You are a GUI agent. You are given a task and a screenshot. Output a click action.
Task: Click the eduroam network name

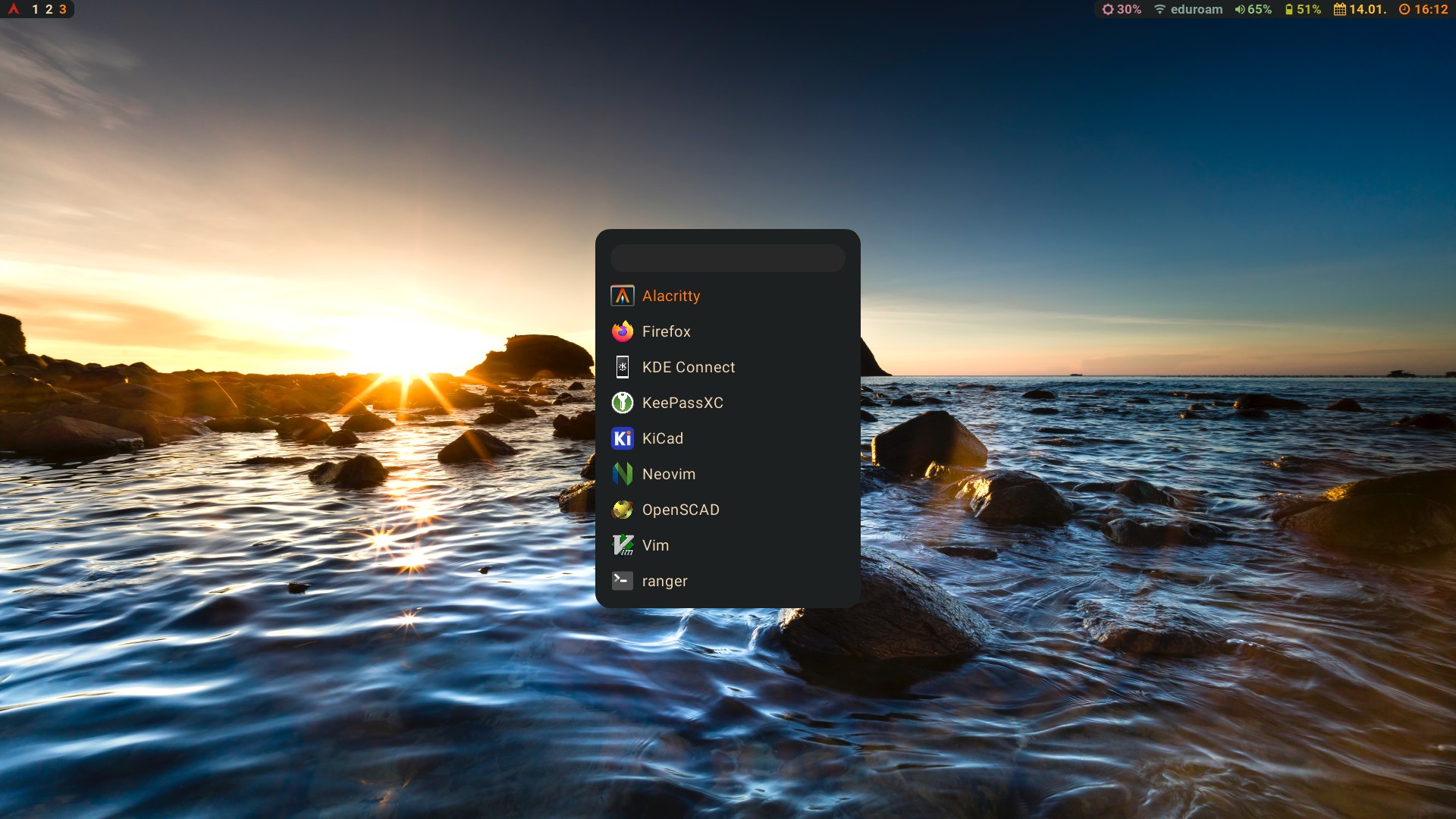point(1196,9)
